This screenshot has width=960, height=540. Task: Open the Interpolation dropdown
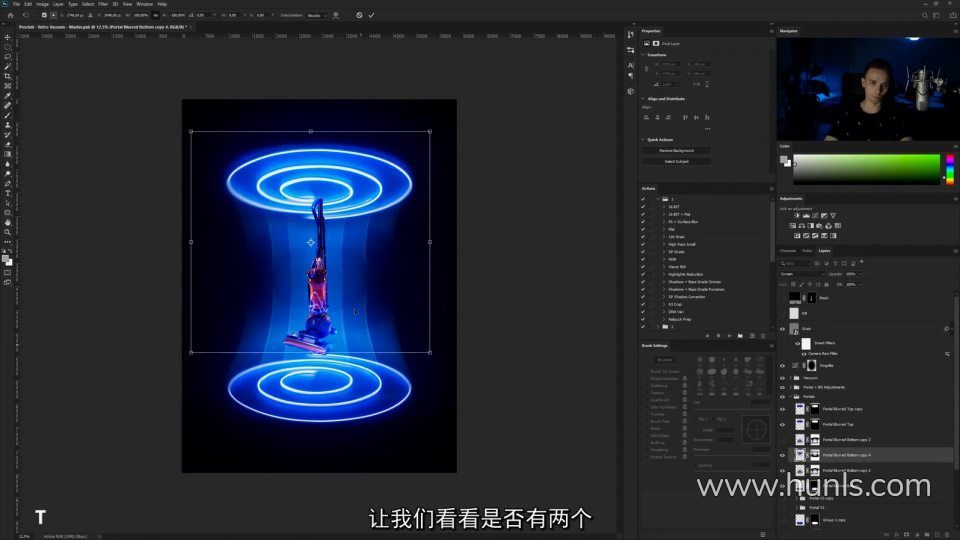317,15
